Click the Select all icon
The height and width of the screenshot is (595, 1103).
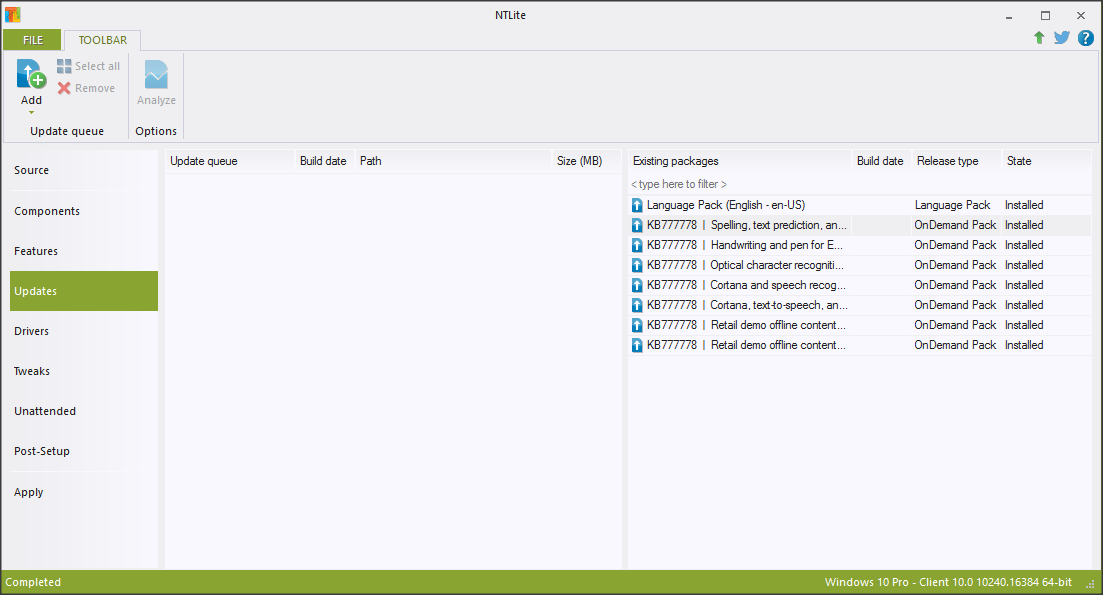click(64, 66)
